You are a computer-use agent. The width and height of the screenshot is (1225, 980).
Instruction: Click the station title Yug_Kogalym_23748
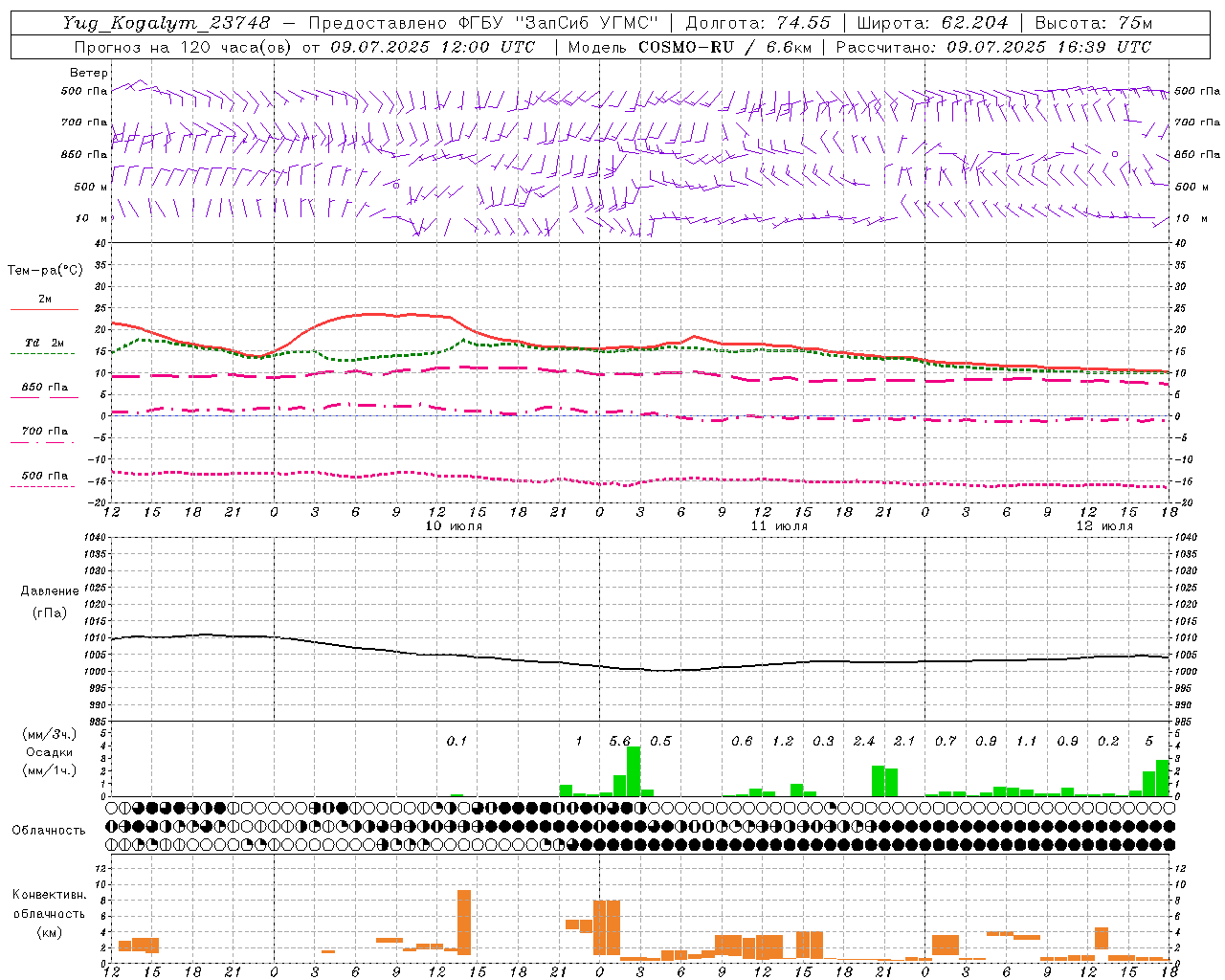pos(167,23)
